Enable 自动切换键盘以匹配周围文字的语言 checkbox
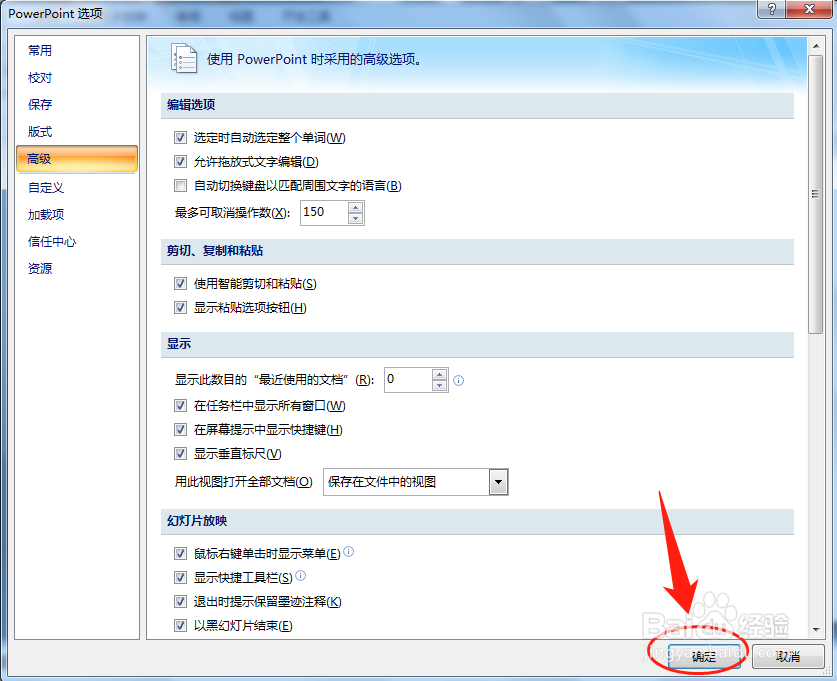The width and height of the screenshot is (837, 681). coord(180,186)
